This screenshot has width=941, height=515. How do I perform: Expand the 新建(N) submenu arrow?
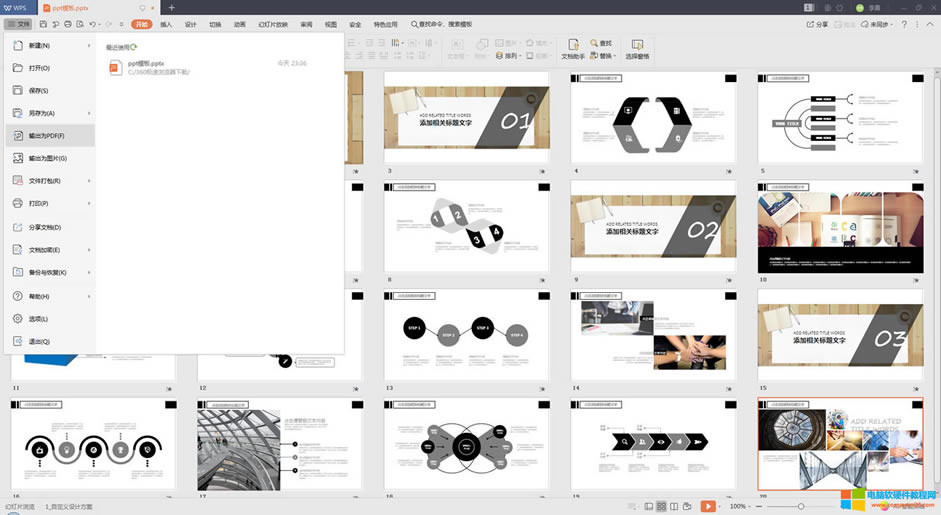click(89, 45)
